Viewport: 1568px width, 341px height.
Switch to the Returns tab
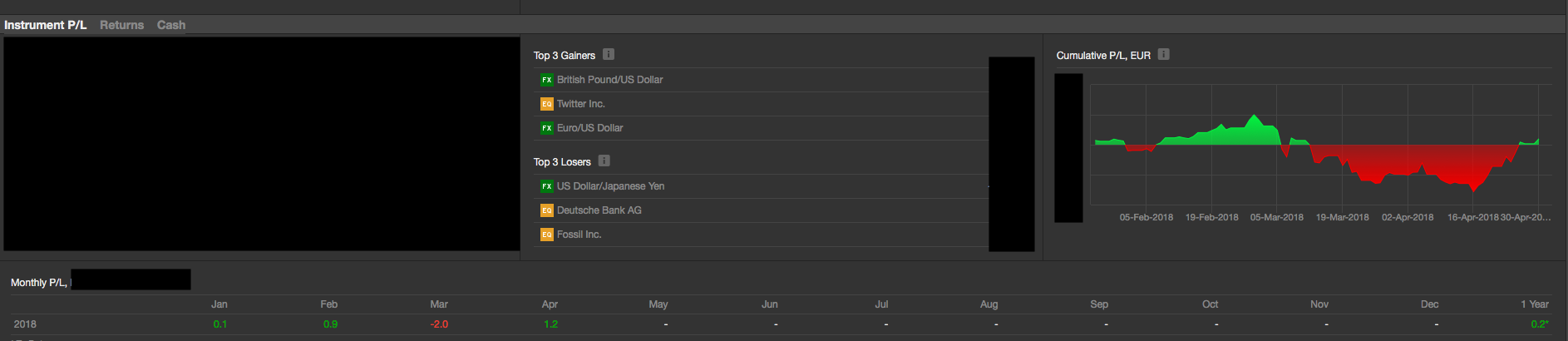pyautogui.click(x=121, y=25)
